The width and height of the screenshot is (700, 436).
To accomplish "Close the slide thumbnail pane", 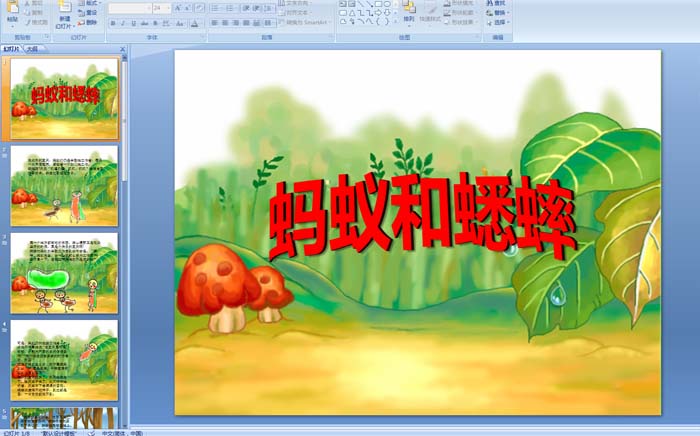I will pos(123,48).
